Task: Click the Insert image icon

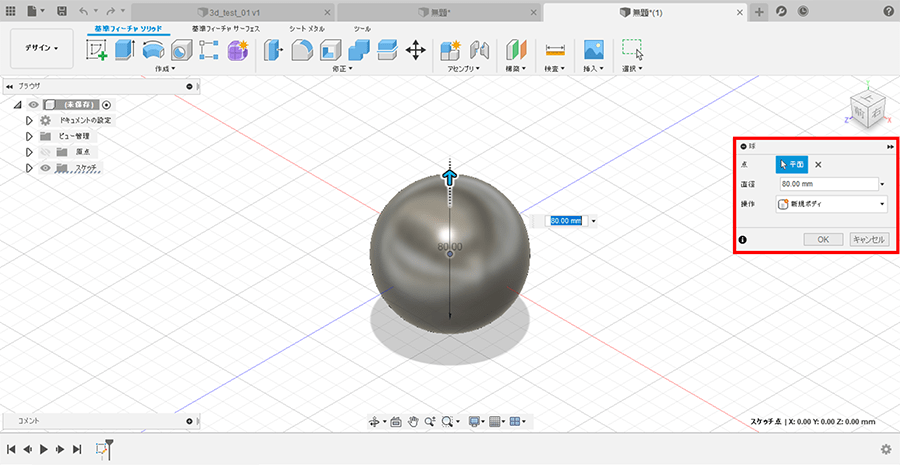Action: point(594,50)
